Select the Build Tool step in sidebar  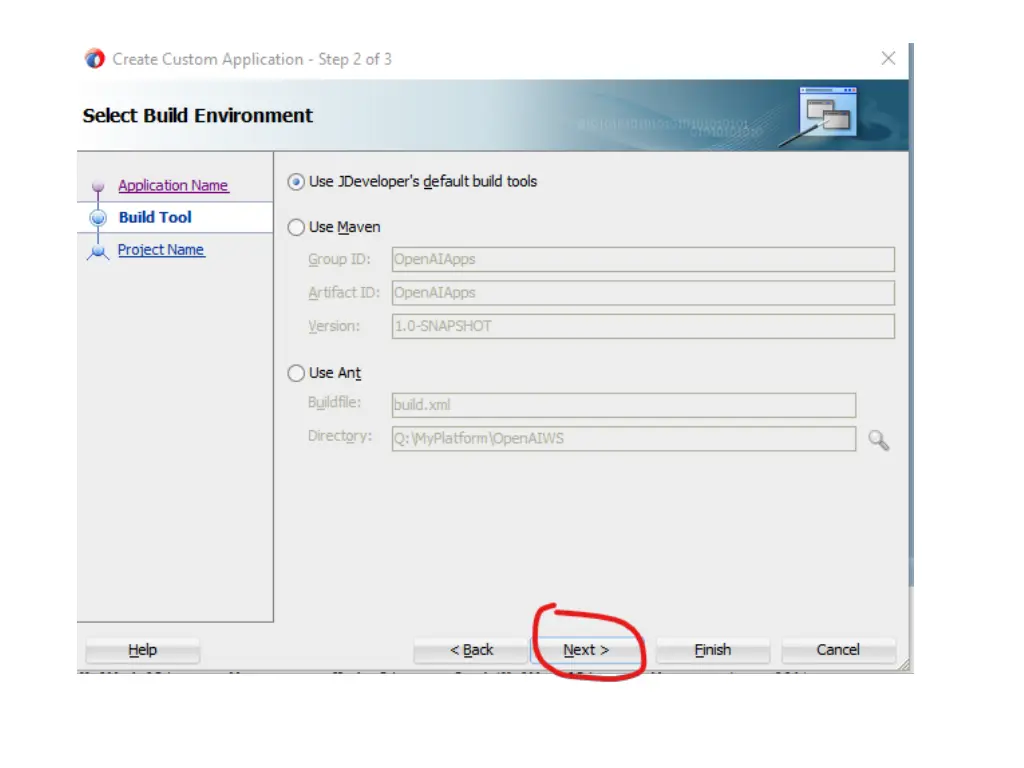point(155,218)
